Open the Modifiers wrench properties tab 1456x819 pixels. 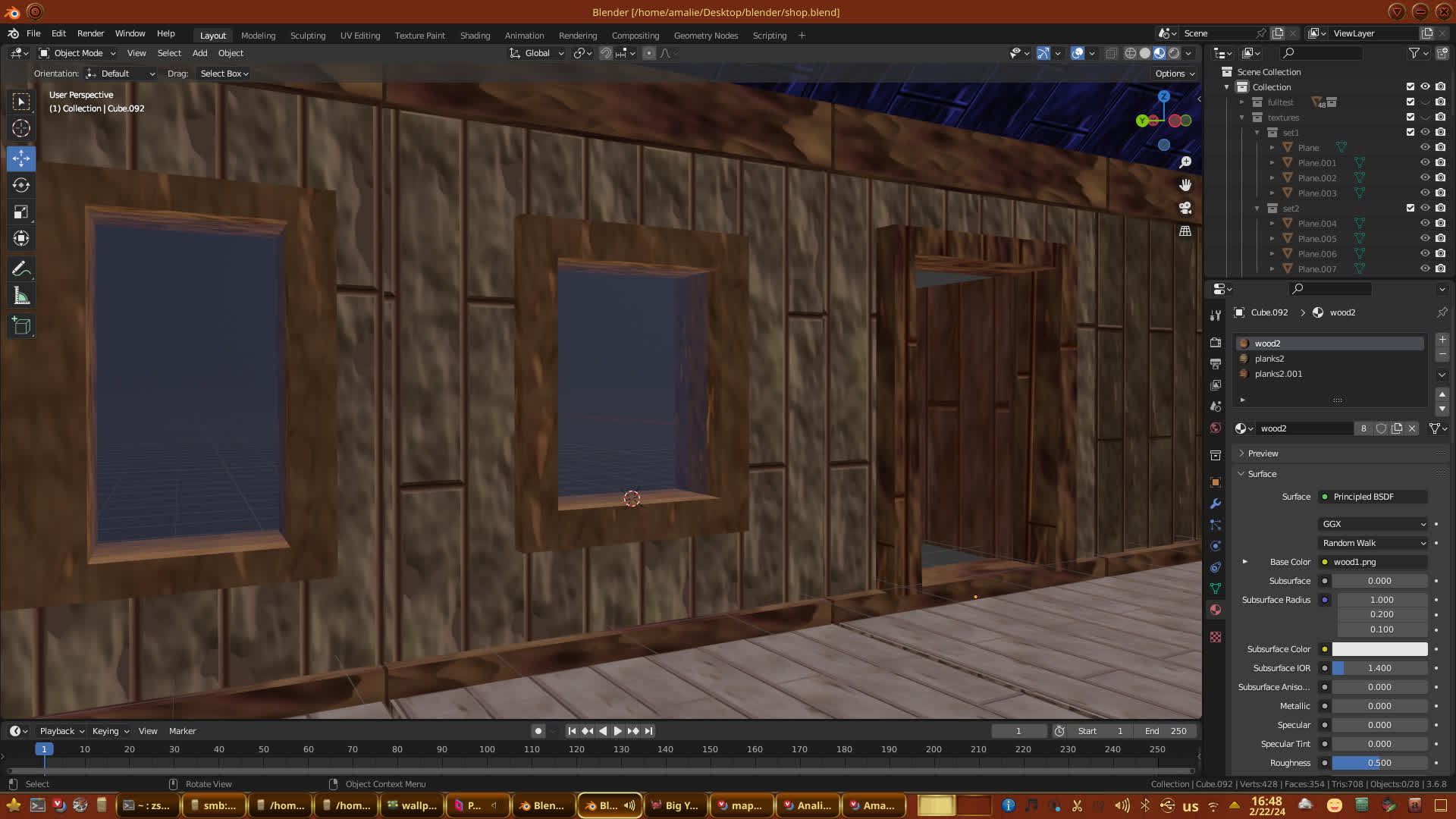point(1216,504)
